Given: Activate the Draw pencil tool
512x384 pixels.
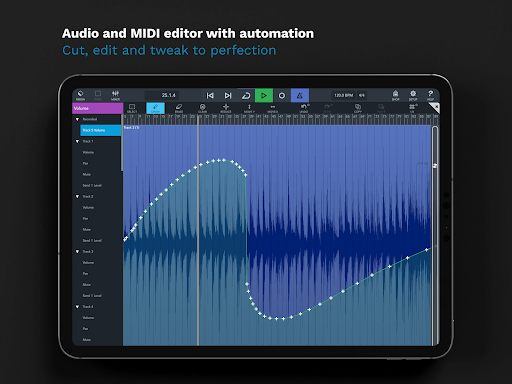Looking at the screenshot, I should (x=155, y=108).
